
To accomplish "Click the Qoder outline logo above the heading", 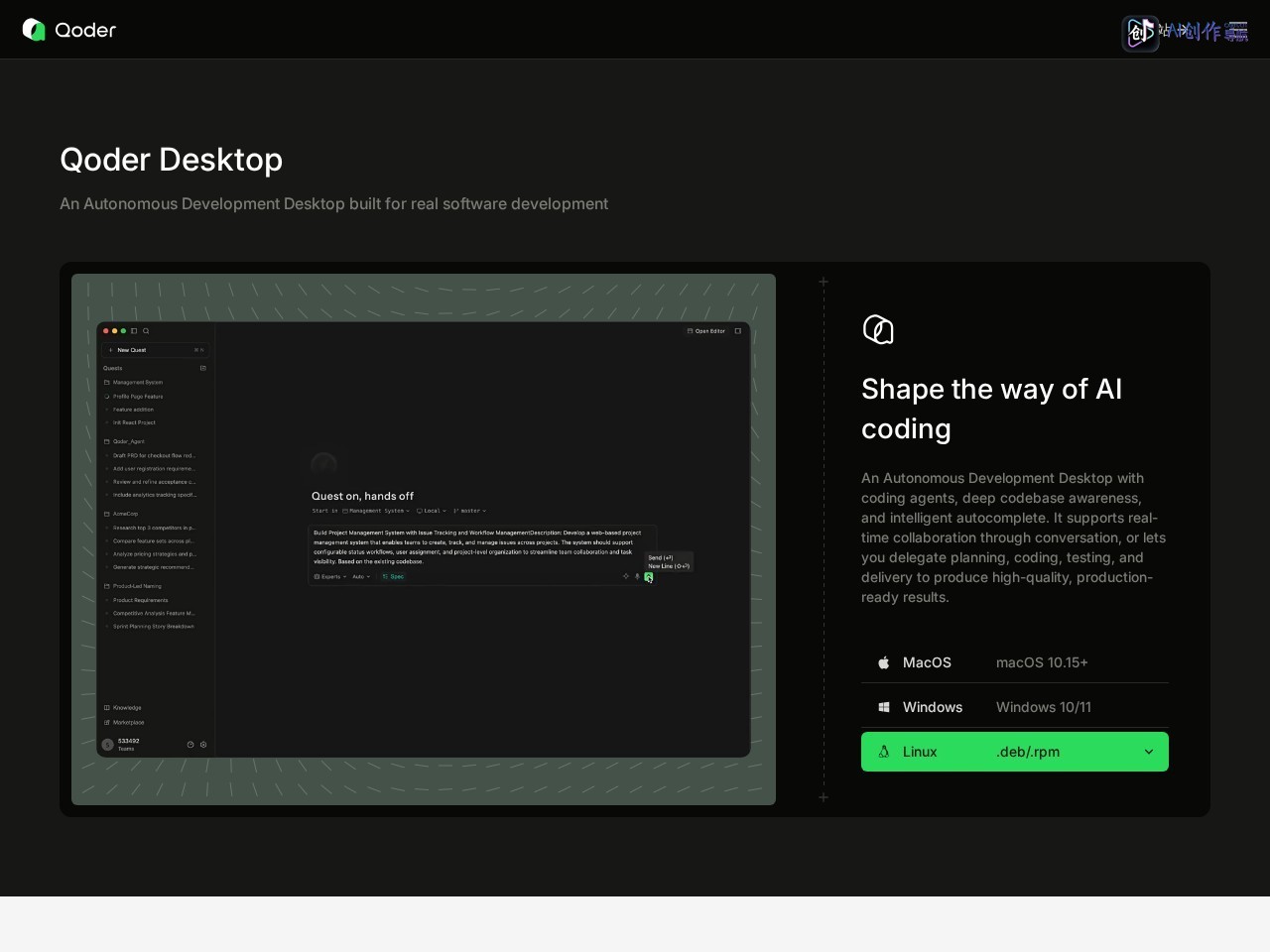I will pyautogui.click(x=878, y=329).
